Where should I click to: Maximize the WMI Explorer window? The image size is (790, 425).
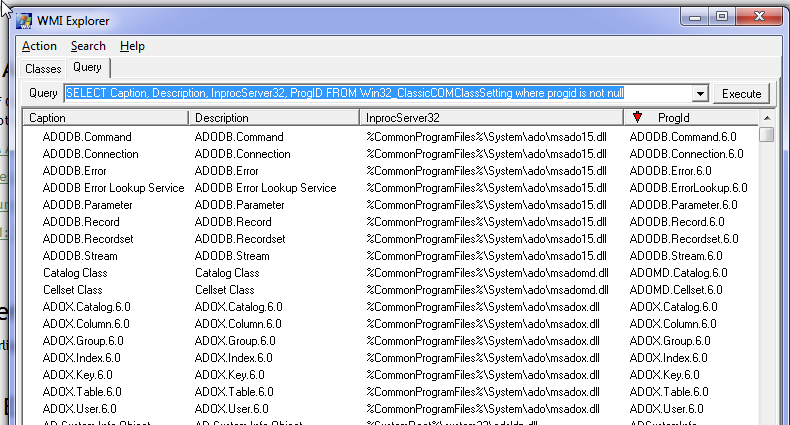[722, 17]
